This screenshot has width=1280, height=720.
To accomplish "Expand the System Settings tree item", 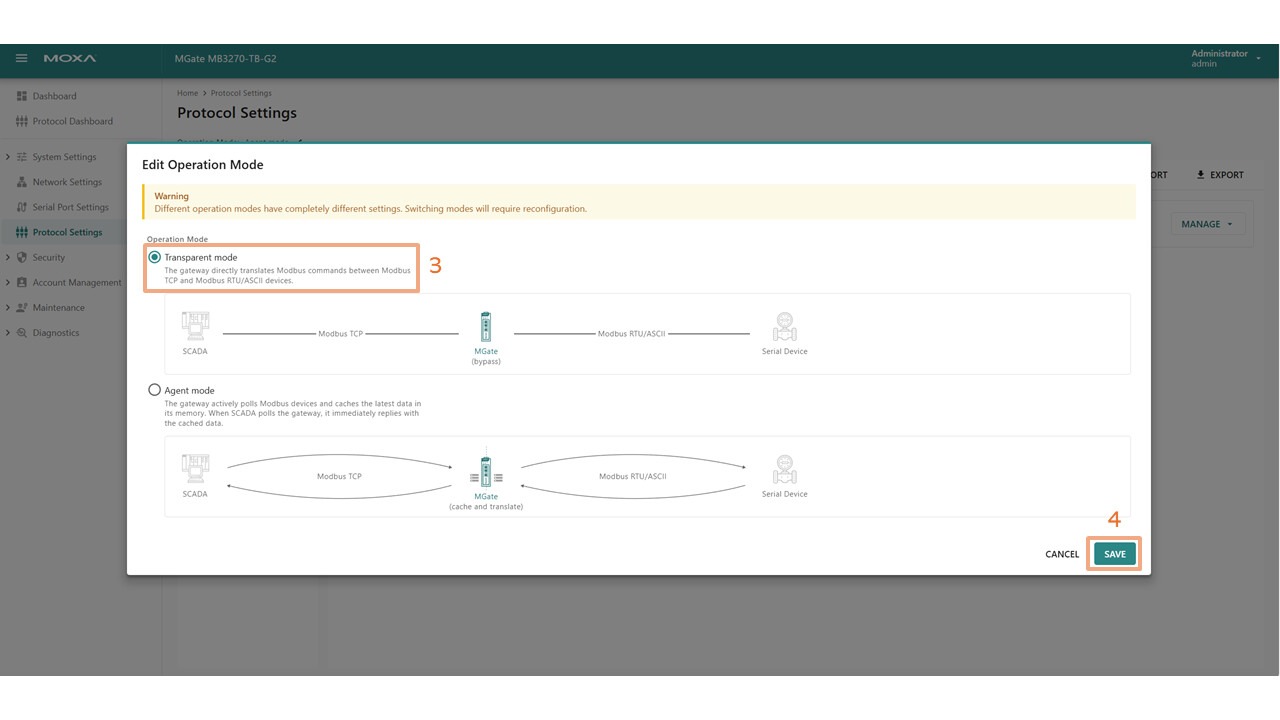I will (8, 157).
